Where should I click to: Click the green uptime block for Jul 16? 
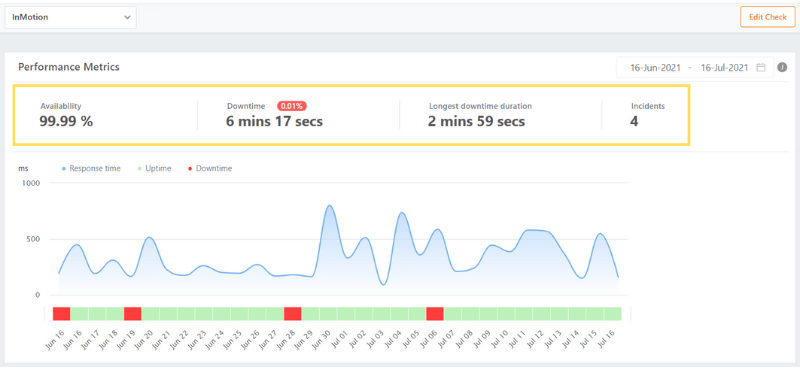point(613,313)
